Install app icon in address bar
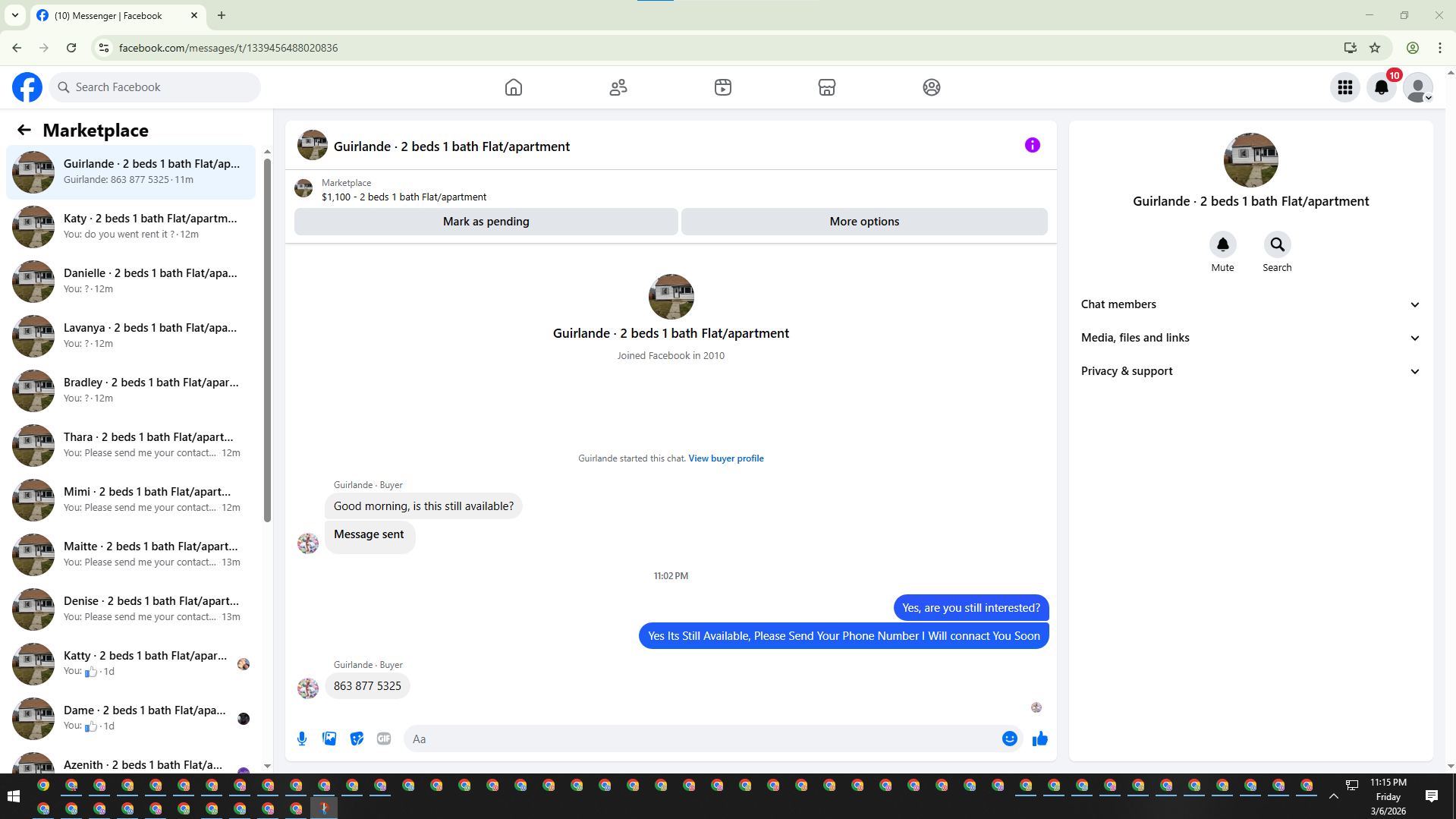 point(1350,48)
